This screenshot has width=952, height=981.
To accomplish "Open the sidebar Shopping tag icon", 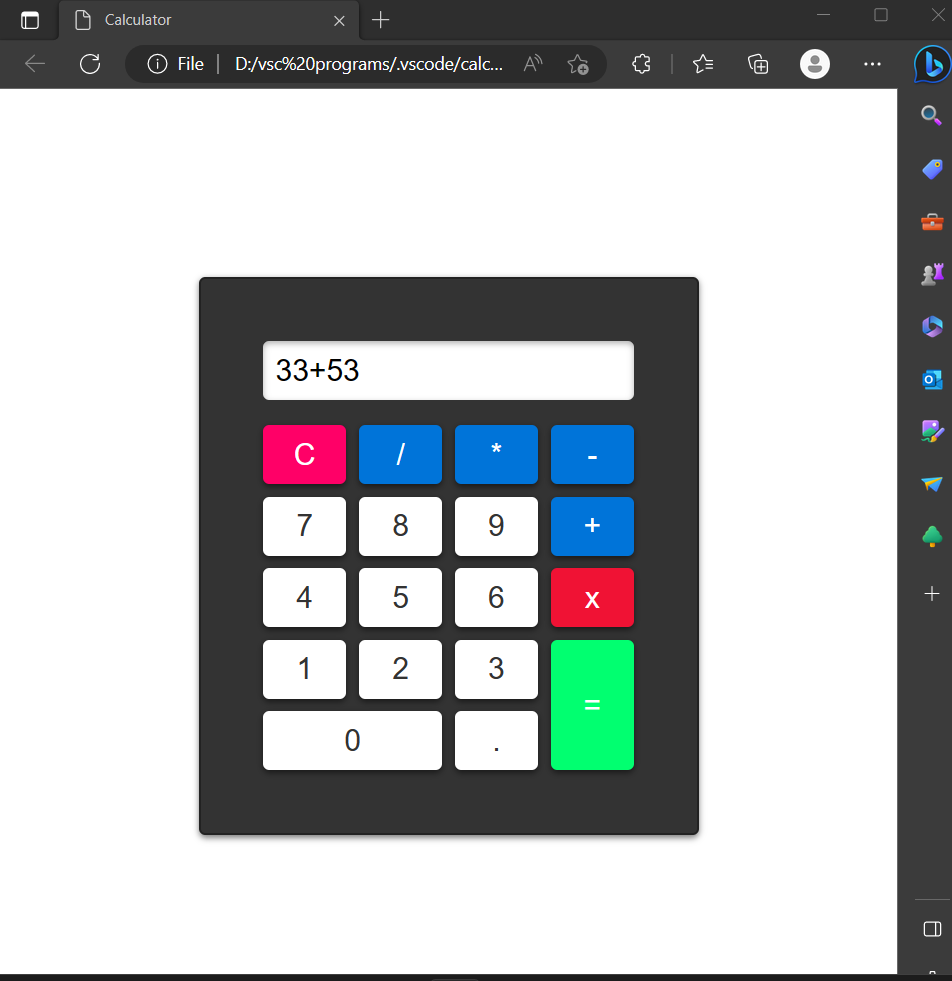I will click(x=932, y=169).
